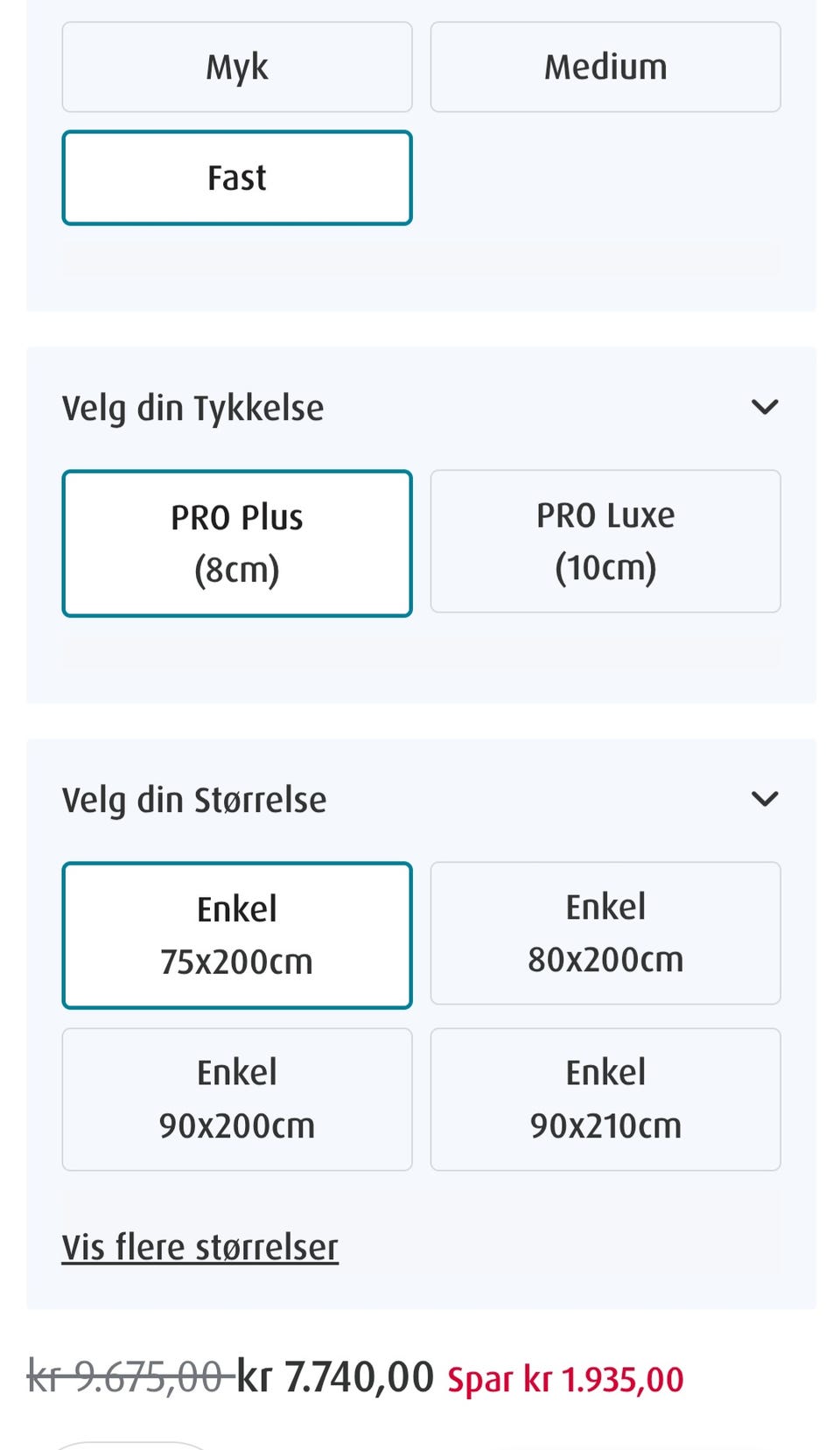
Task: Choose size Enkel 75x200cm
Action: click(237, 935)
